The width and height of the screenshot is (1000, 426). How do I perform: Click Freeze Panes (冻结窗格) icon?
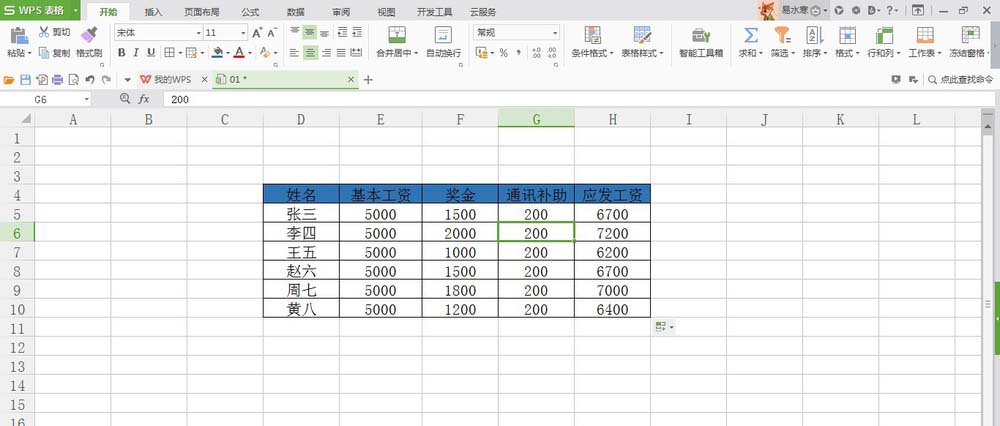[x=971, y=35]
